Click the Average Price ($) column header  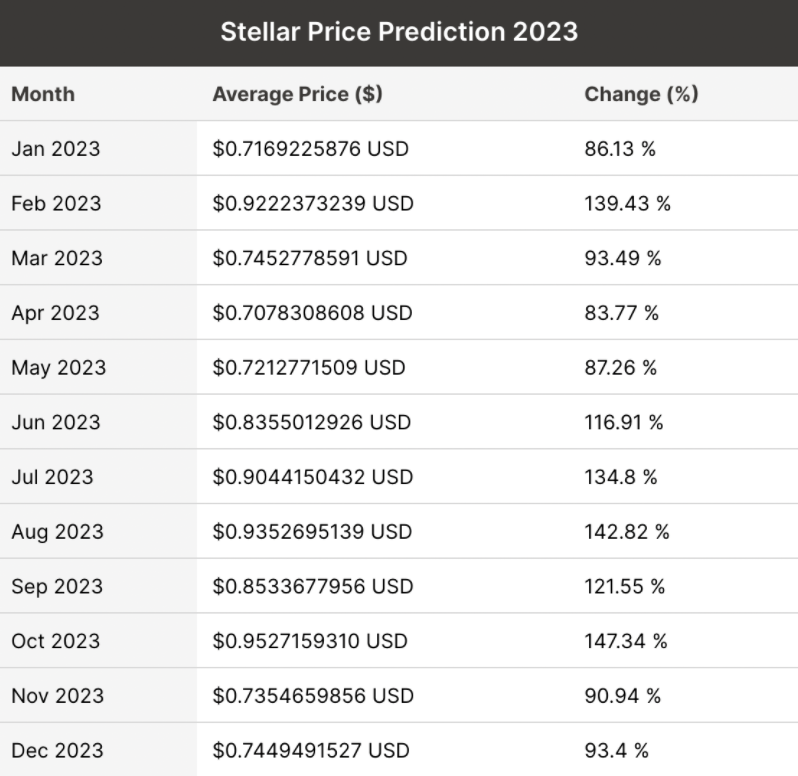[x=297, y=95]
